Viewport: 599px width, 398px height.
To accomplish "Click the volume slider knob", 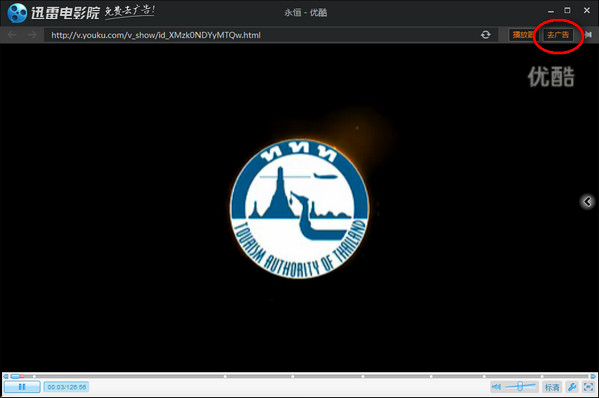I will click(520, 387).
